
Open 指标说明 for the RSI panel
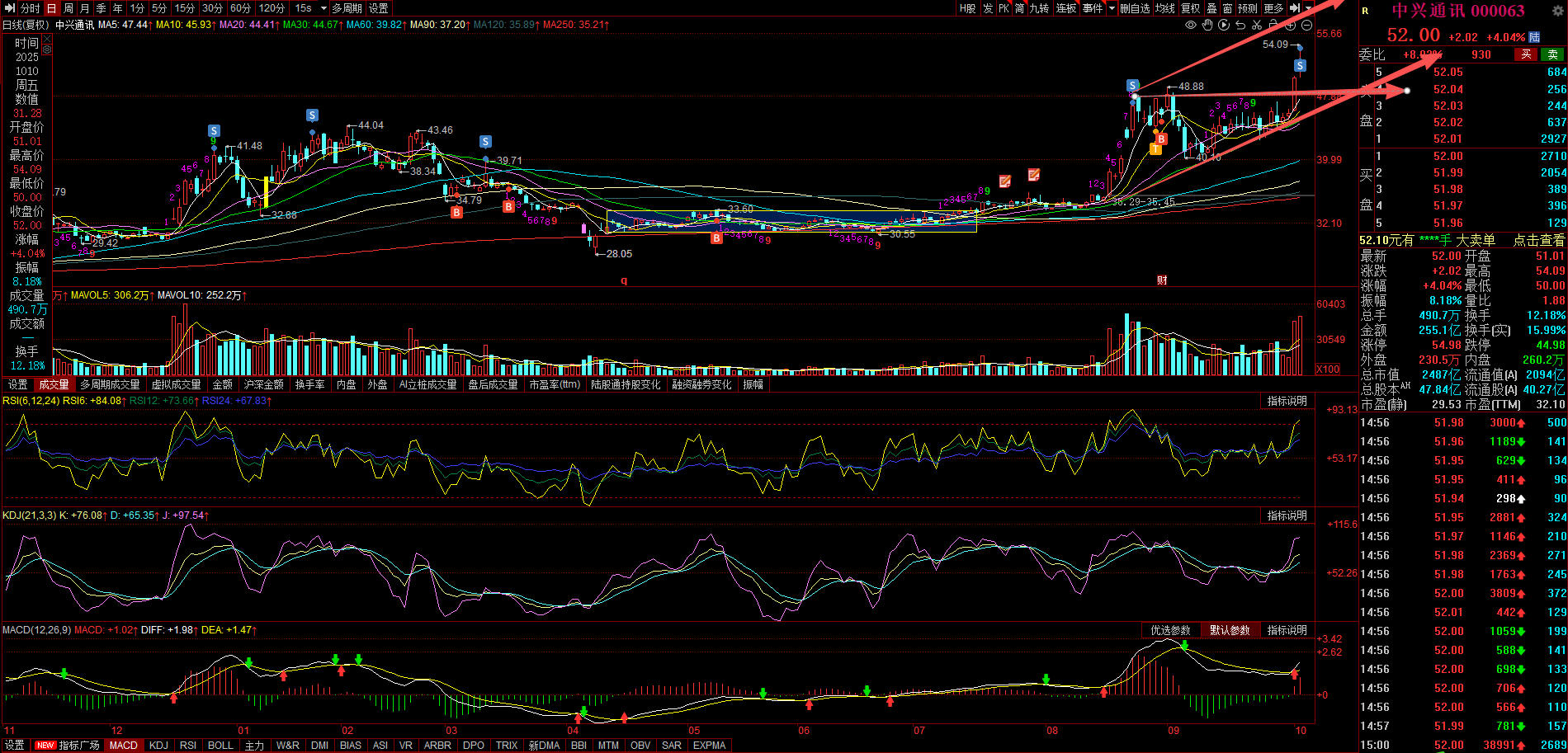point(1287,401)
